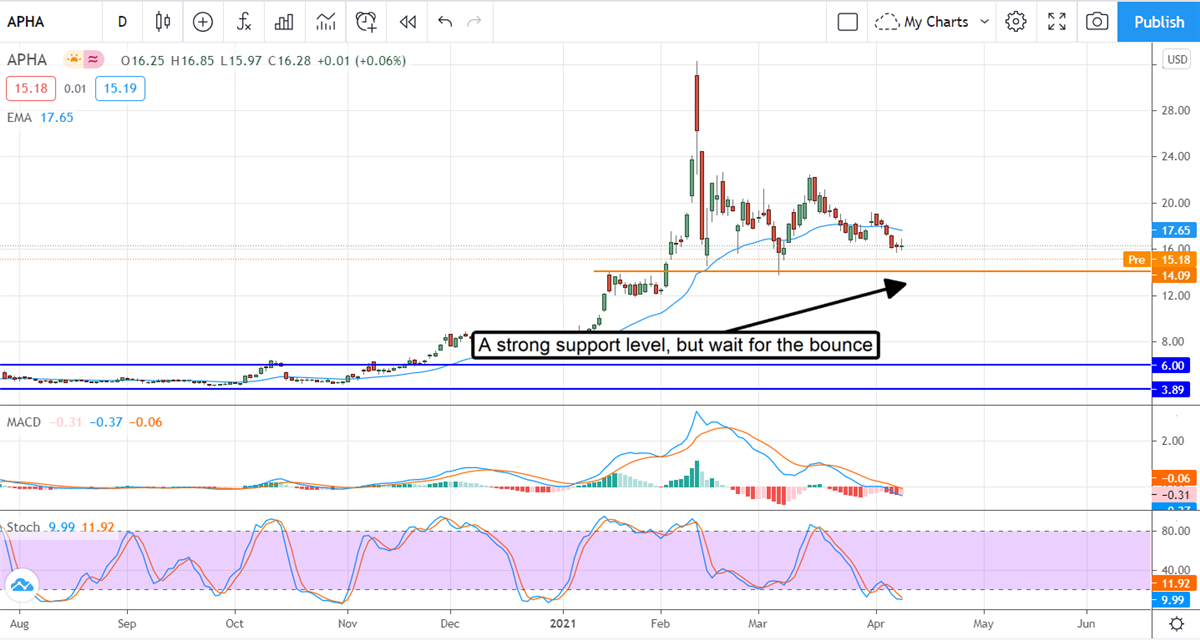
Task: Enter fullscreen mode
Action: click(1057, 21)
